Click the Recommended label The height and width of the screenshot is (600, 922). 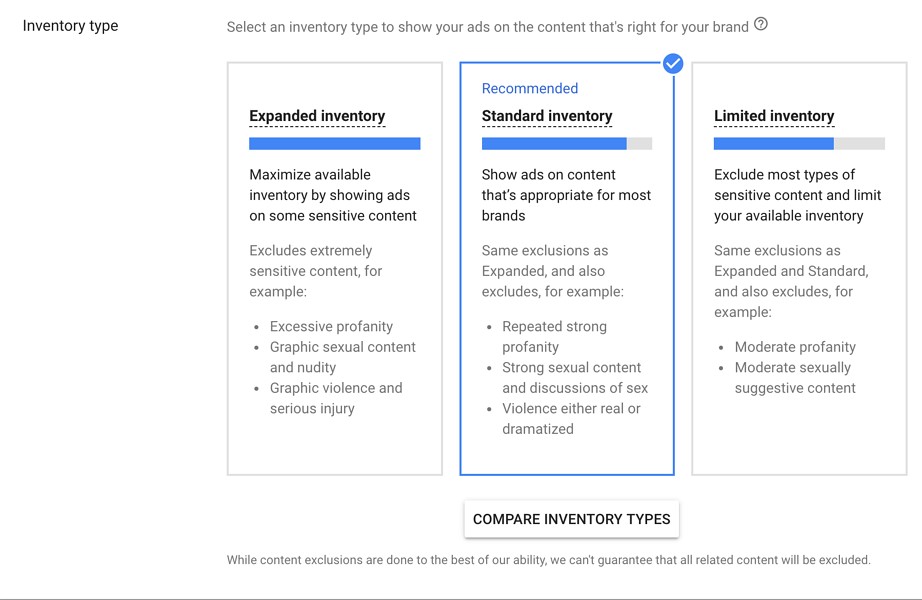pyautogui.click(x=530, y=88)
